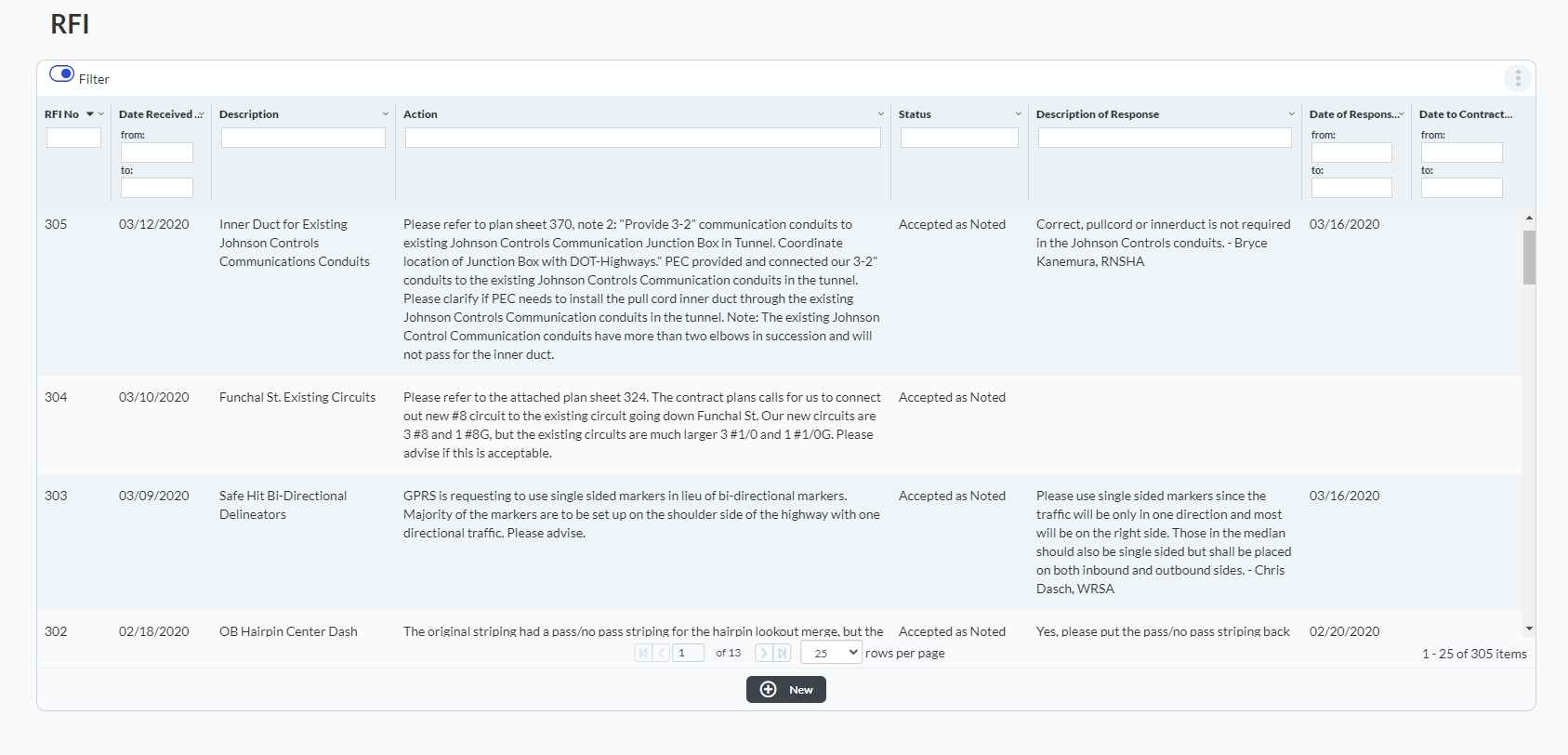This screenshot has height=755, width=1568.
Task: Open the three-dot options menu
Action: [x=1517, y=78]
